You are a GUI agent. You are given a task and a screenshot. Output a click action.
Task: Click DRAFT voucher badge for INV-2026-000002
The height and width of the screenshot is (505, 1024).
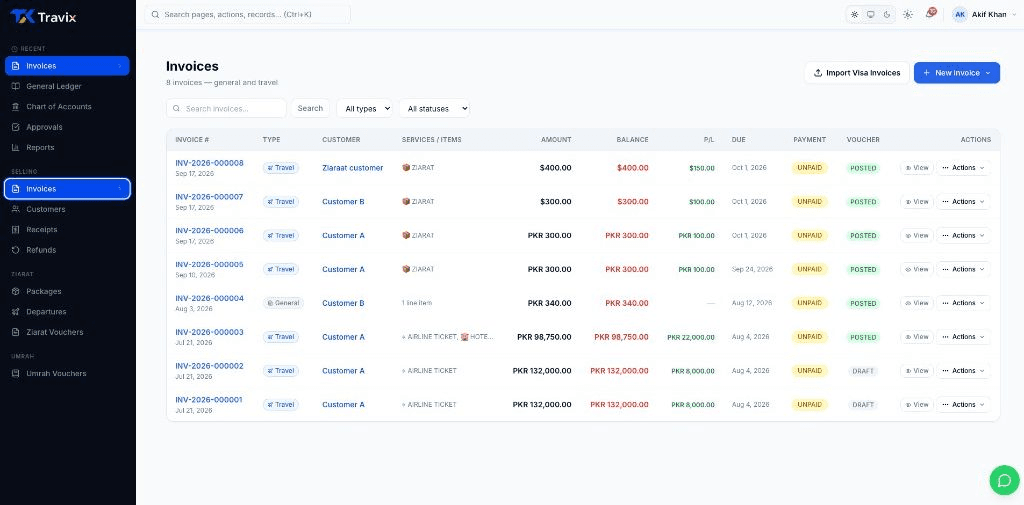point(863,371)
